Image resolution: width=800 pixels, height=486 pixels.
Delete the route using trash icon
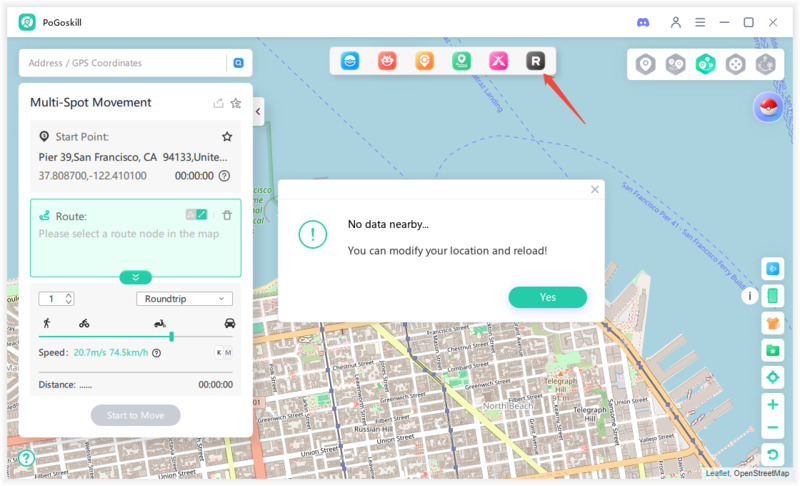point(227,215)
